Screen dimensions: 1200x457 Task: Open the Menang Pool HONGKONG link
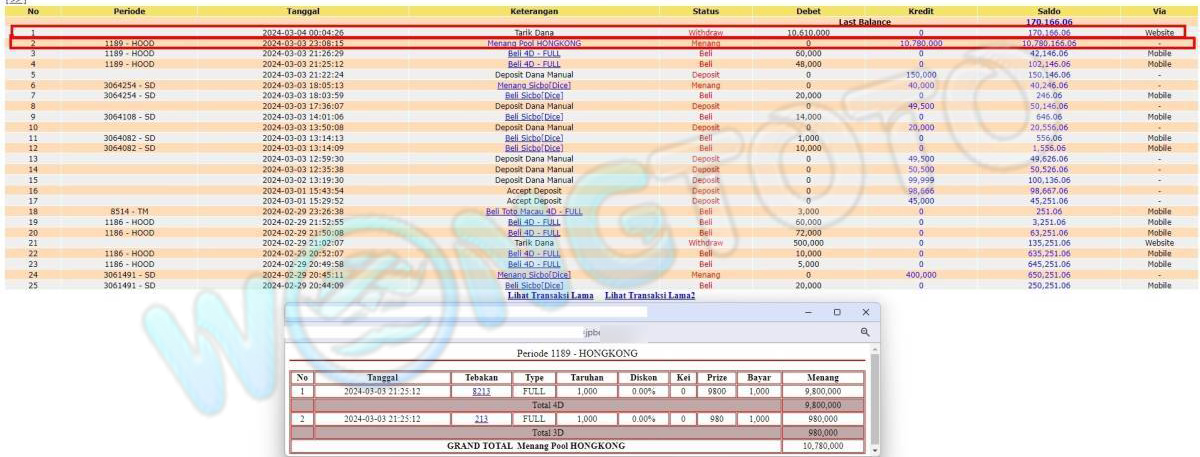pyautogui.click(x=534, y=44)
